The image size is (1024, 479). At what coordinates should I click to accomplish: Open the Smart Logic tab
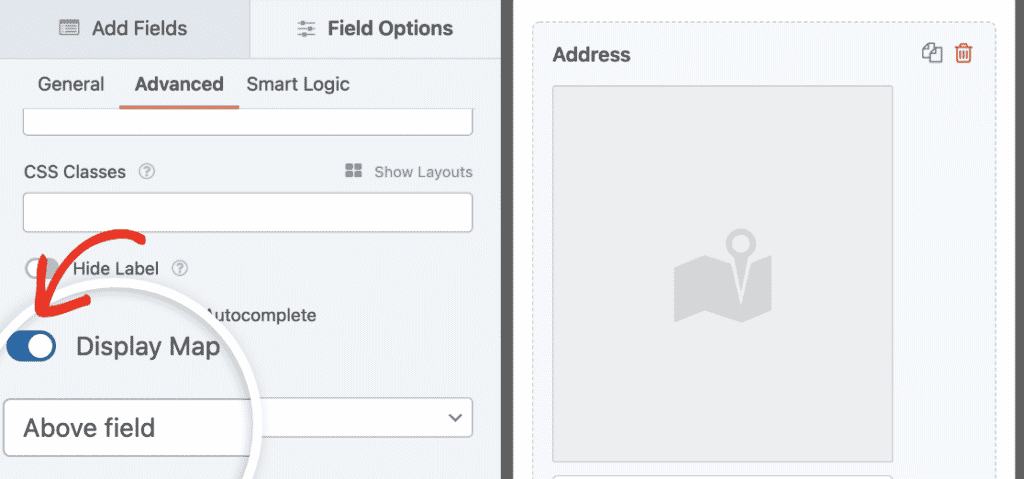tap(298, 84)
